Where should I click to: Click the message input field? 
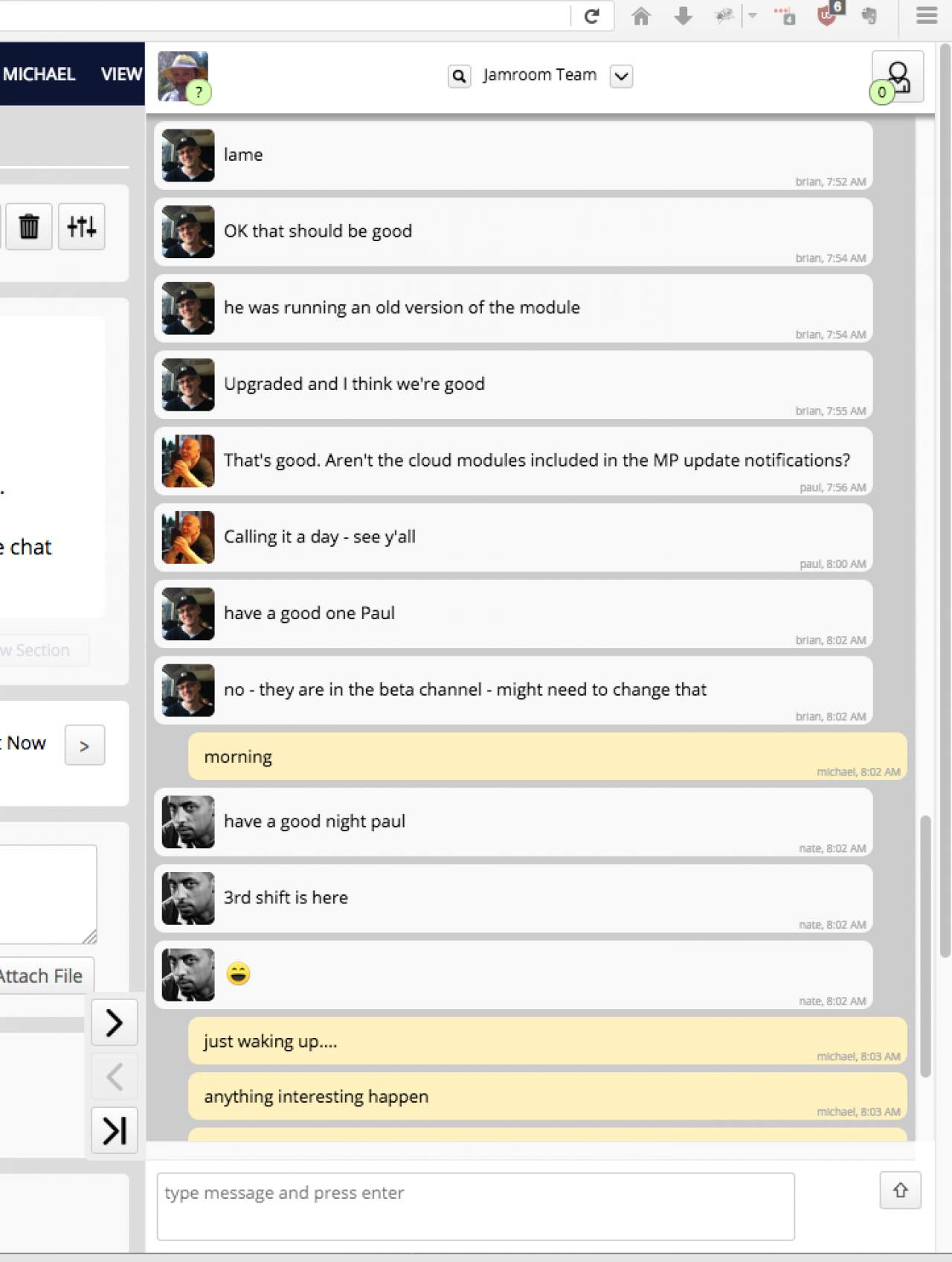476,1207
